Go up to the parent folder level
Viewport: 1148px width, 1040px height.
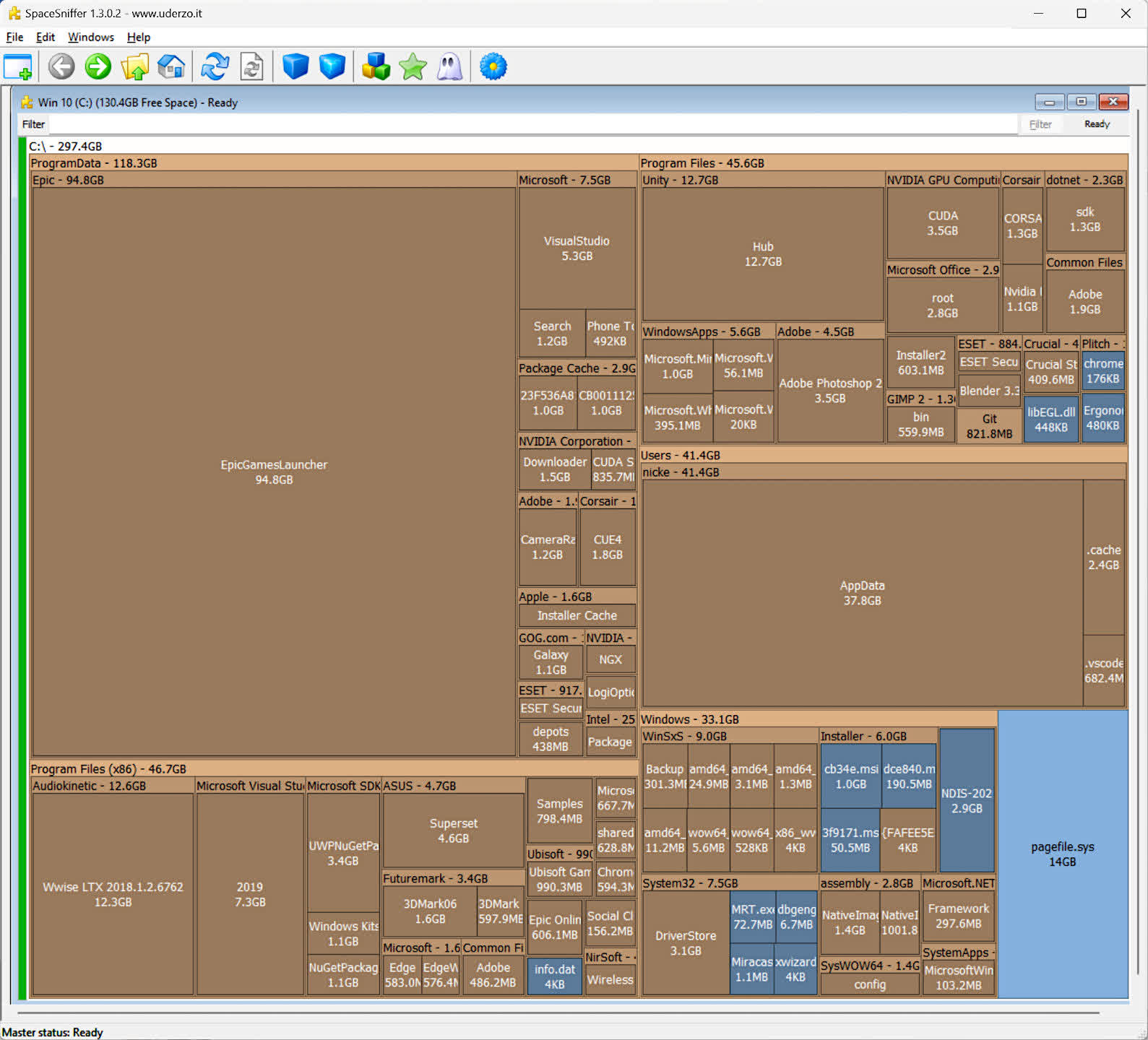135,67
